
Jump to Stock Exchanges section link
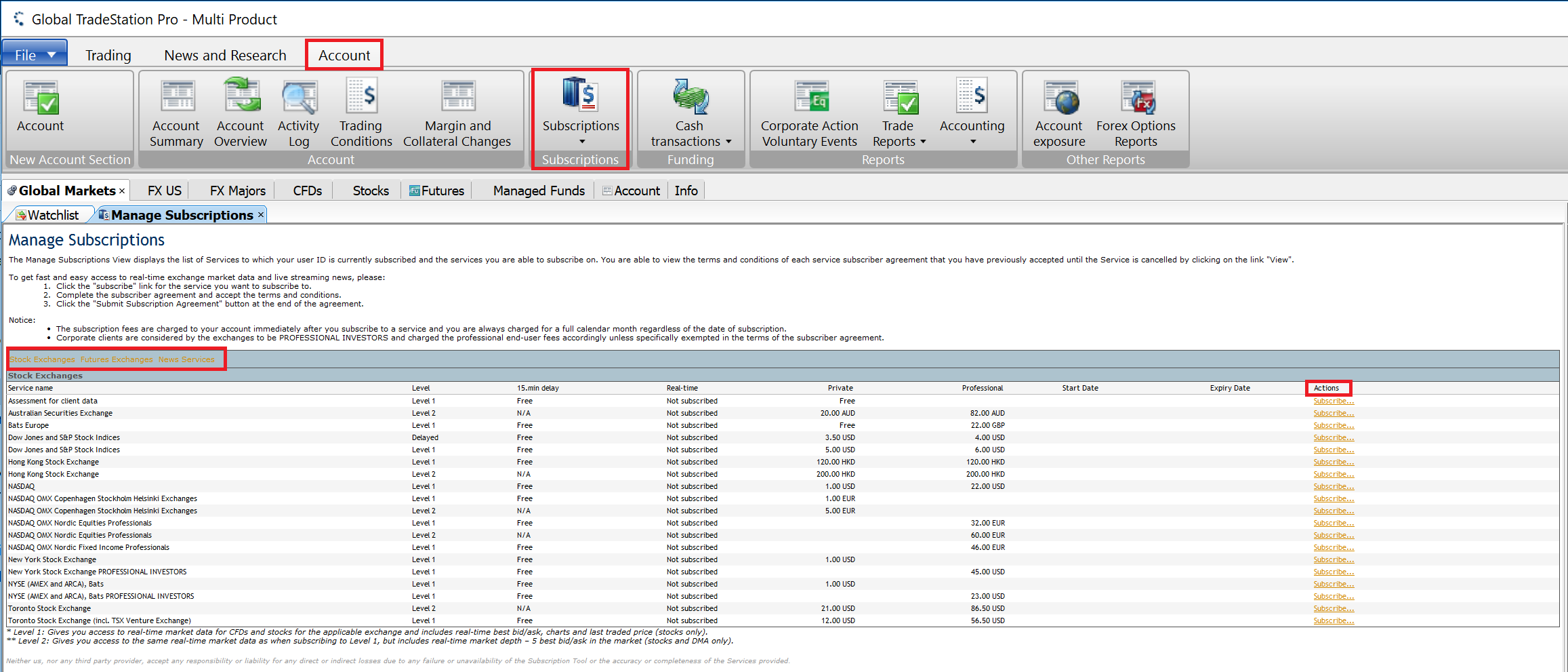click(x=42, y=359)
